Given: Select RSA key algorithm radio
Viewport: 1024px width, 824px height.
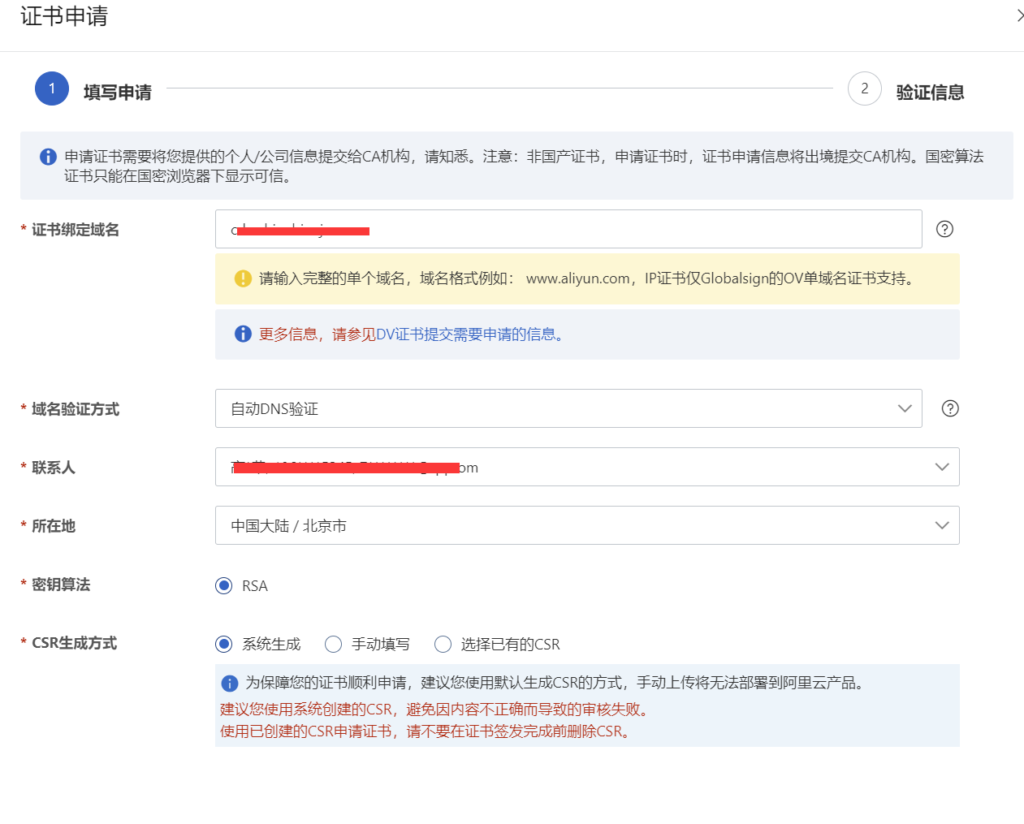Looking at the screenshot, I should [224, 585].
